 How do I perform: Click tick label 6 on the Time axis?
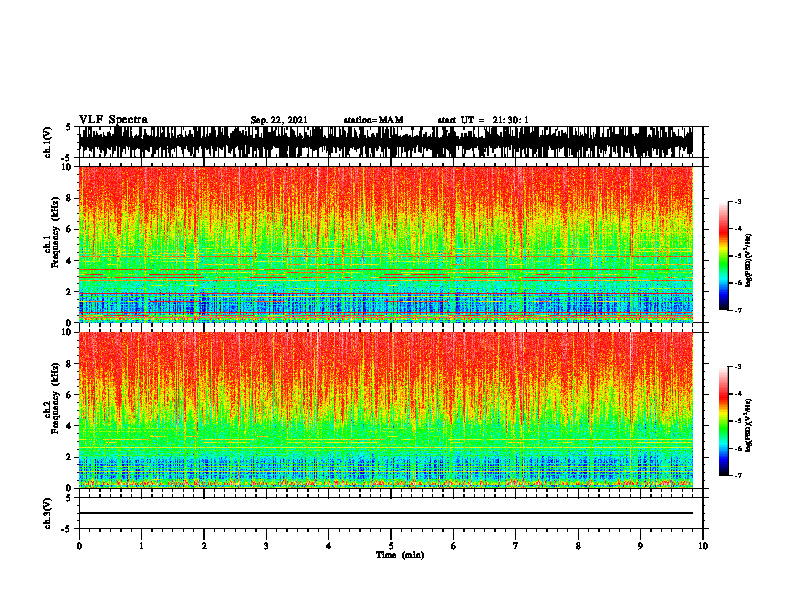coord(454,546)
